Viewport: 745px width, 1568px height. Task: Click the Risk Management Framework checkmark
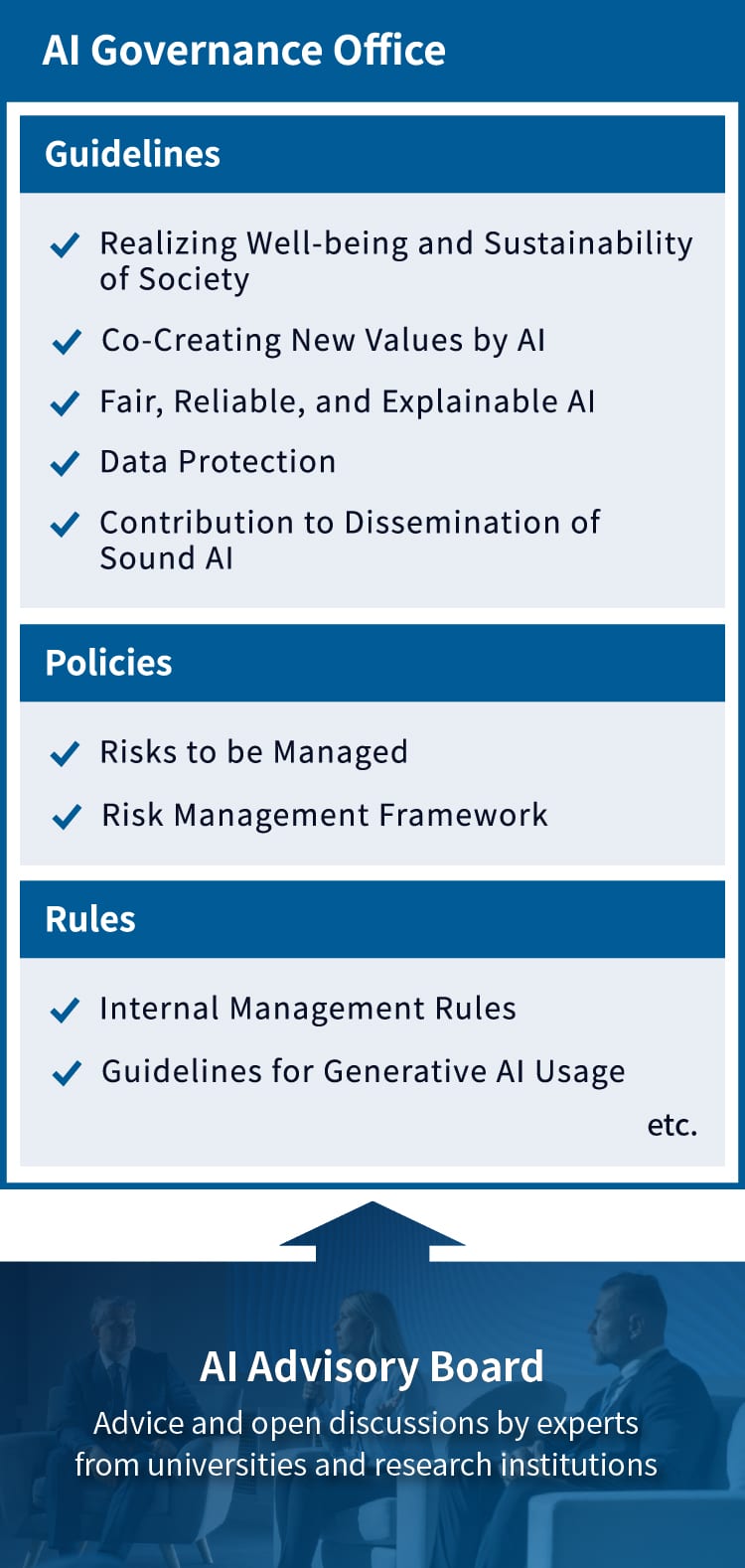(x=66, y=816)
